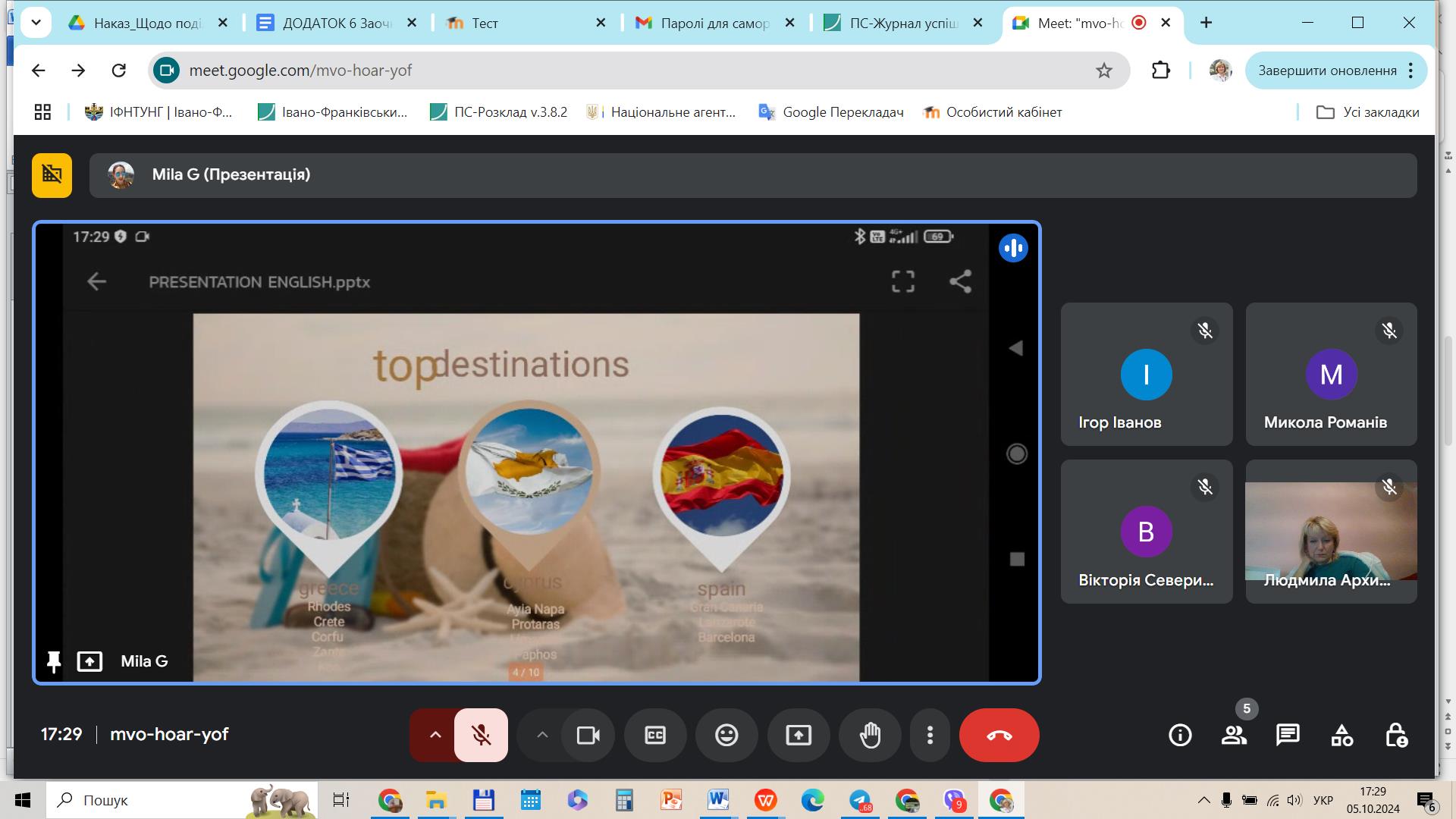Open the meeting details info icon

click(1180, 735)
